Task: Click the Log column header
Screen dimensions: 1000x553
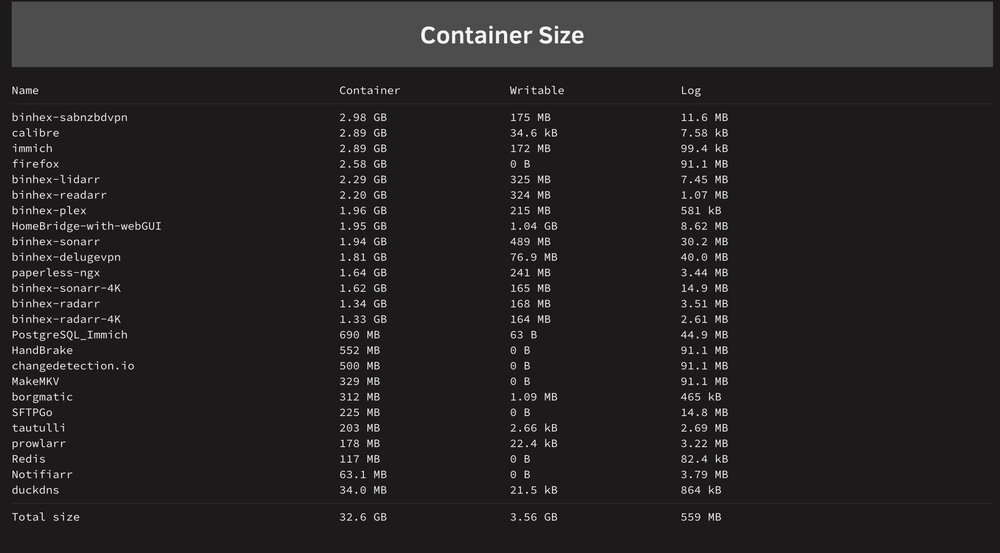Action: (x=691, y=91)
